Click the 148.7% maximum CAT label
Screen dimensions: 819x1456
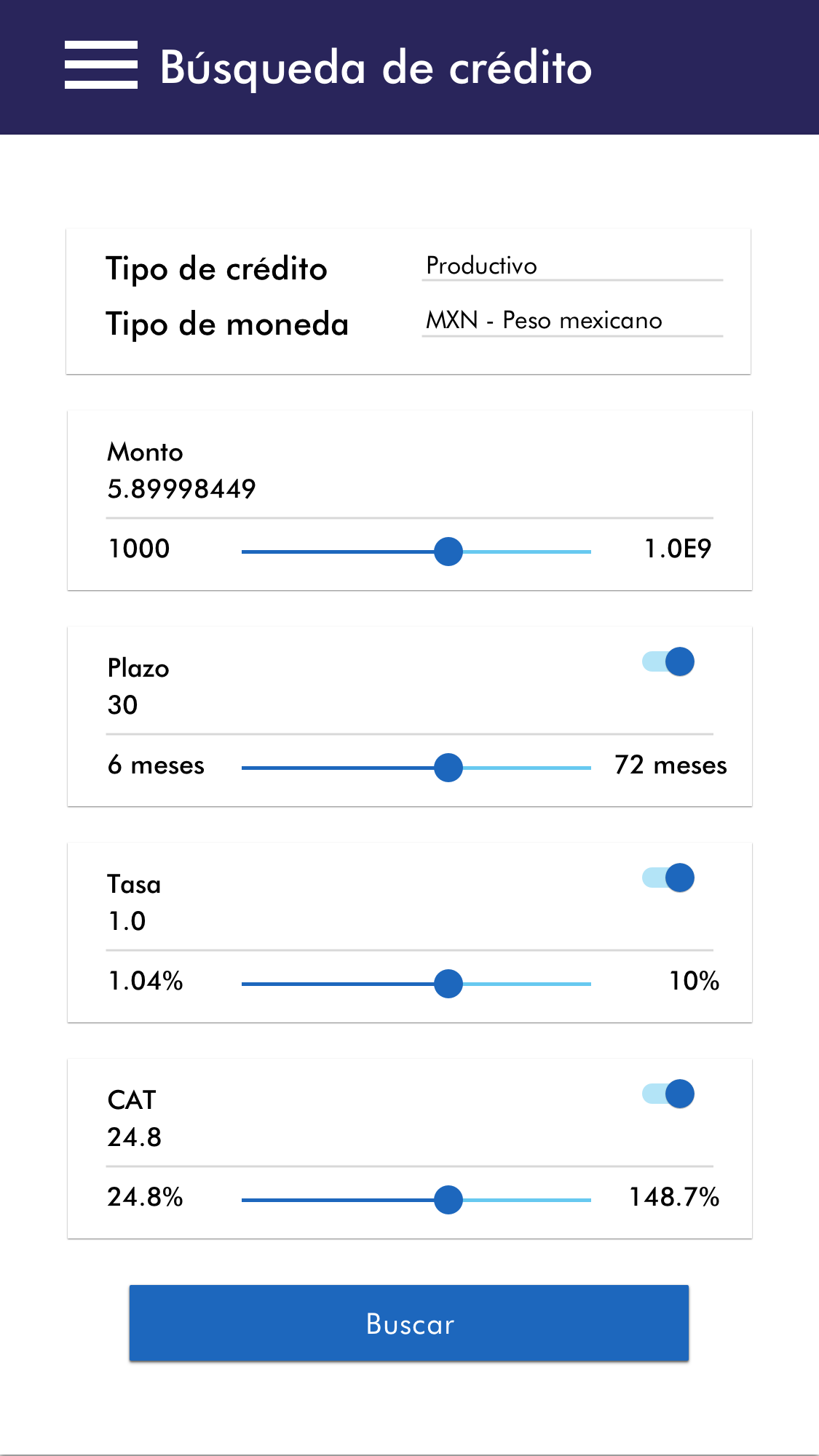[x=674, y=1198]
